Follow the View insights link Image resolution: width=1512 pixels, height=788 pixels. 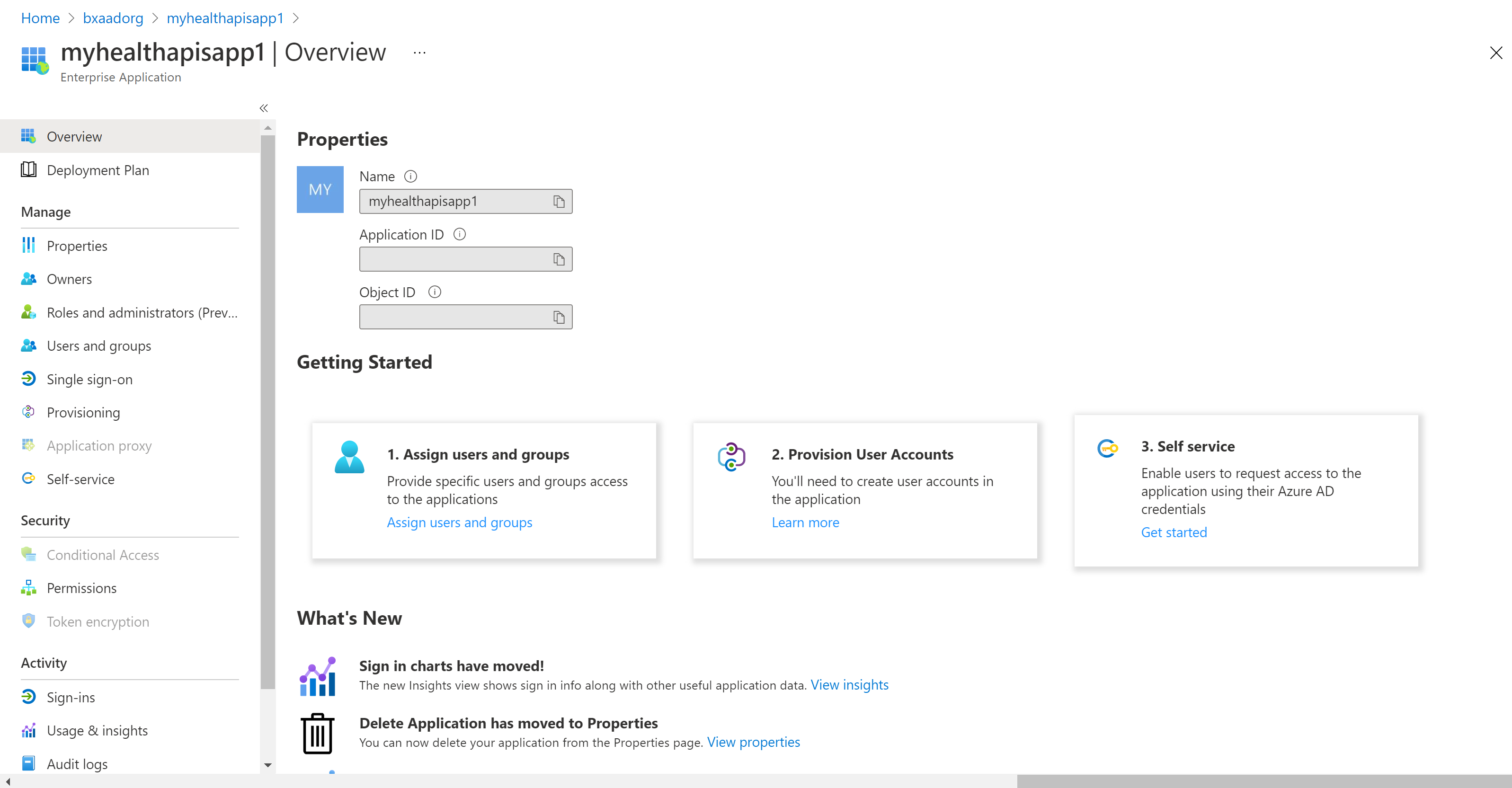tap(849, 685)
